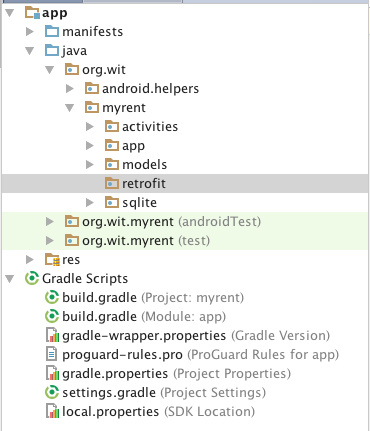Select the java folder label
The height and width of the screenshot is (431, 370).
74,51
